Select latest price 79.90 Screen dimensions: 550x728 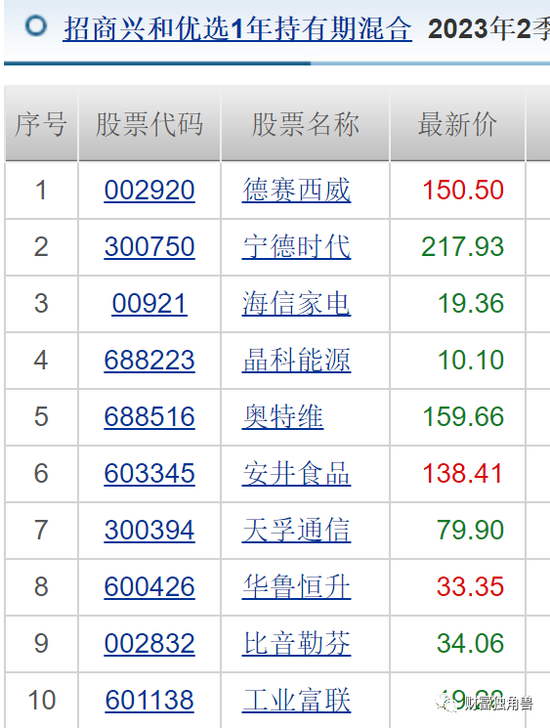pos(471,530)
